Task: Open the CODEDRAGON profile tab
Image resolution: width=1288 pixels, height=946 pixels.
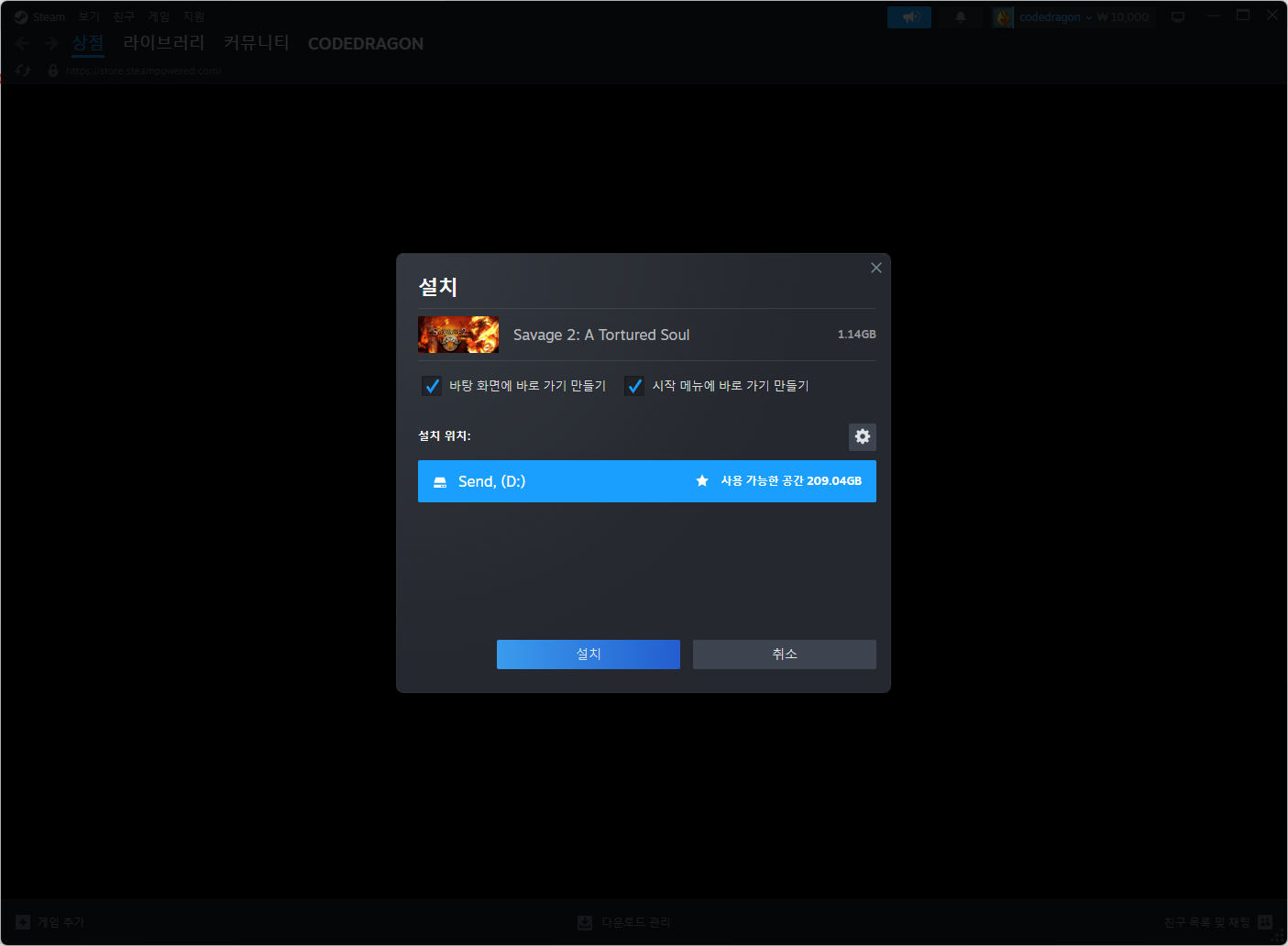Action: tap(366, 43)
